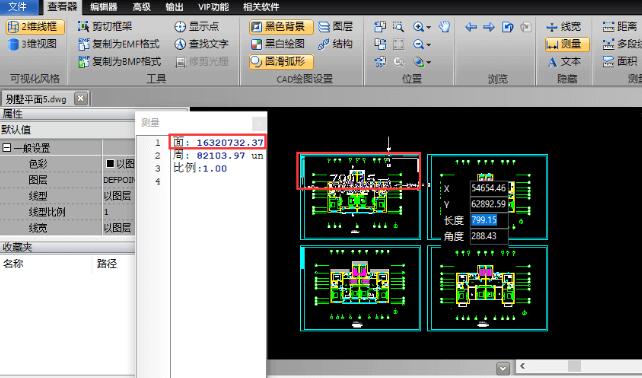Collapse the 一般设置 general settings group

click(7, 147)
